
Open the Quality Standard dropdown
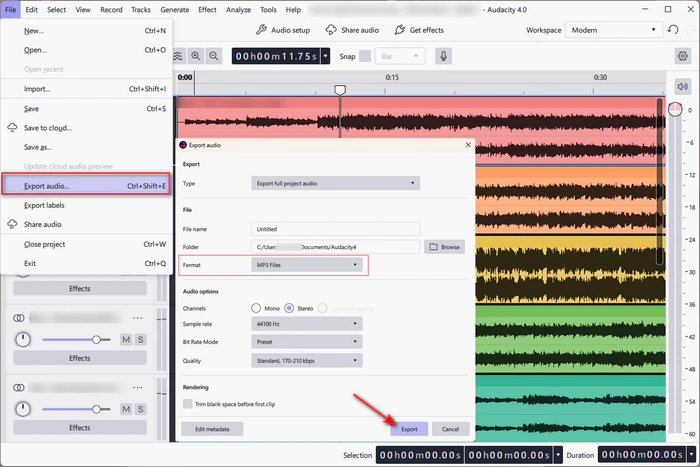pyautogui.click(x=307, y=360)
